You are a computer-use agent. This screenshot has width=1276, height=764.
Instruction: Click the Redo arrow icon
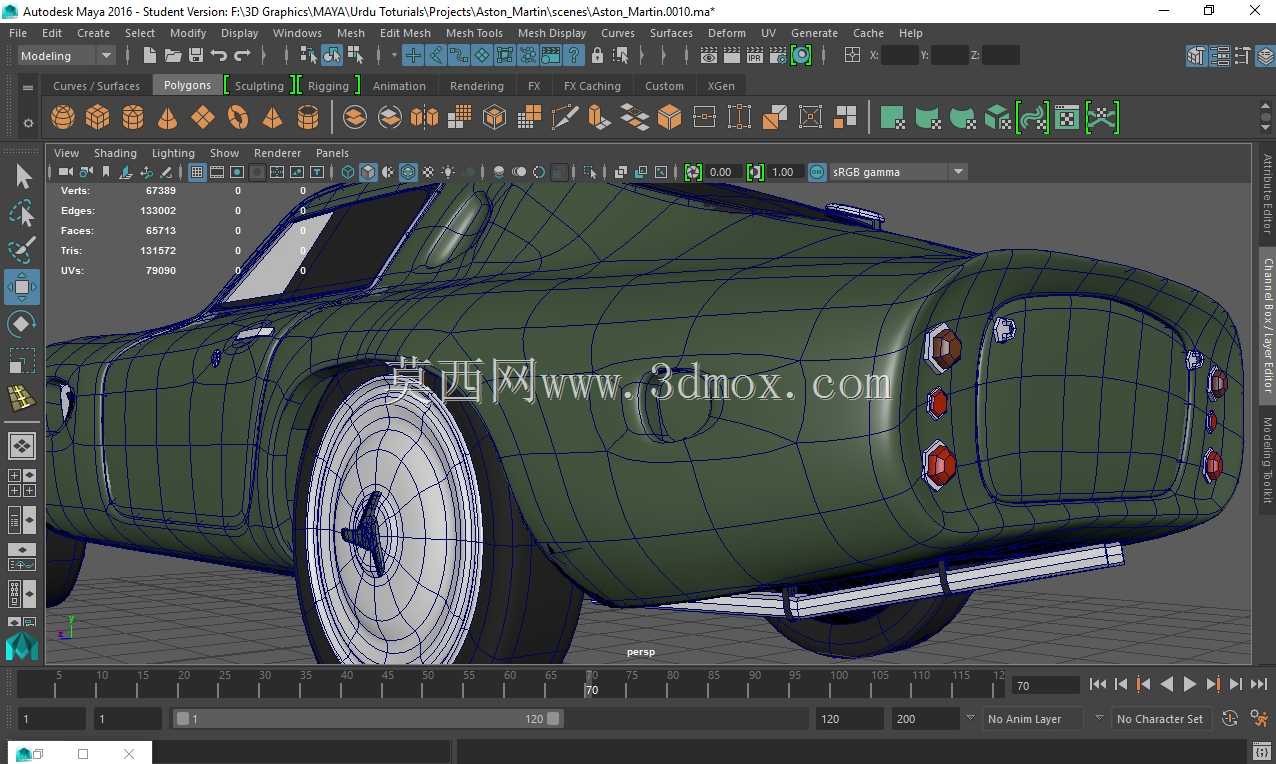tap(242, 55)
